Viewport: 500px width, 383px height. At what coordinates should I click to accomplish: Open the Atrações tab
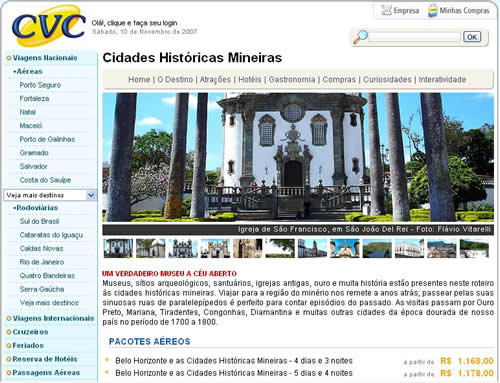pos(215,79)
